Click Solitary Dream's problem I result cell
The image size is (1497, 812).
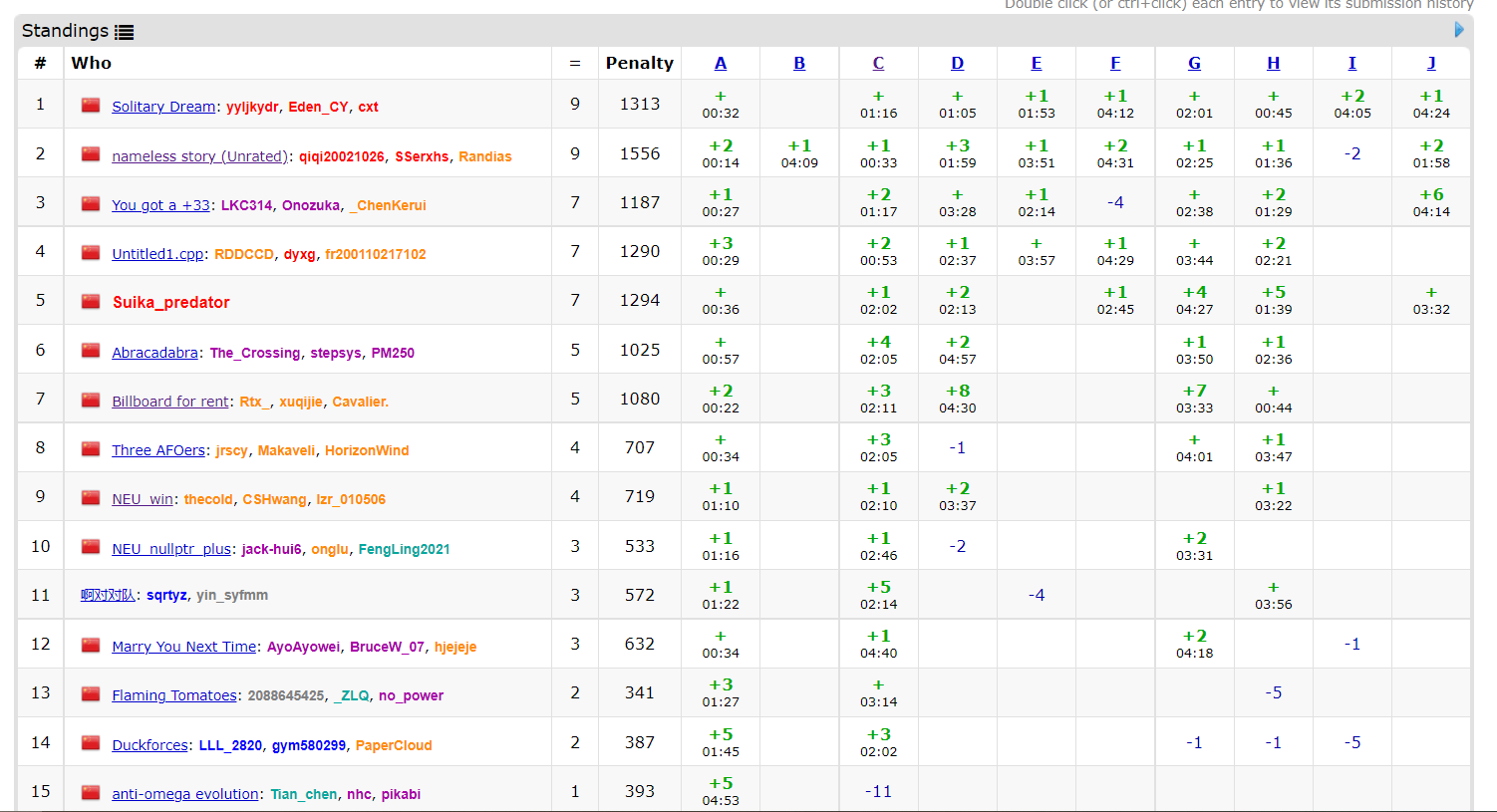(1351, 104)
